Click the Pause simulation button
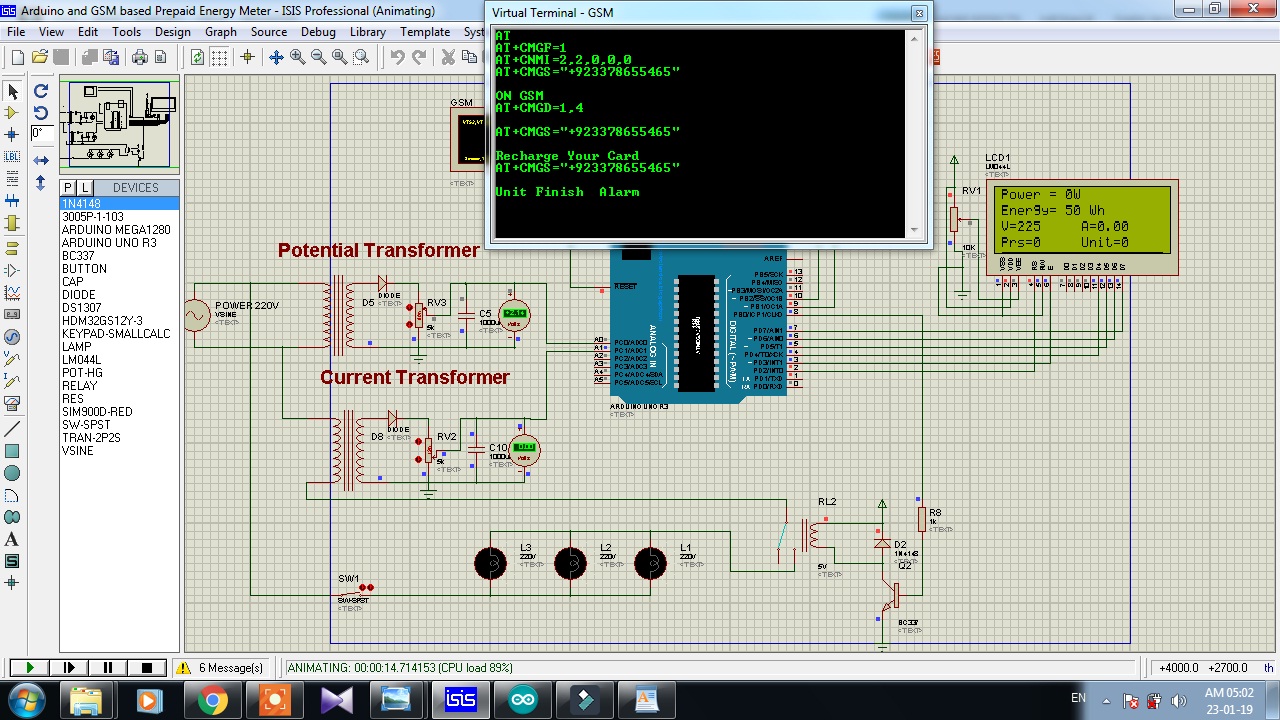This screenshot has height=720, width=1280. (108, 667)
